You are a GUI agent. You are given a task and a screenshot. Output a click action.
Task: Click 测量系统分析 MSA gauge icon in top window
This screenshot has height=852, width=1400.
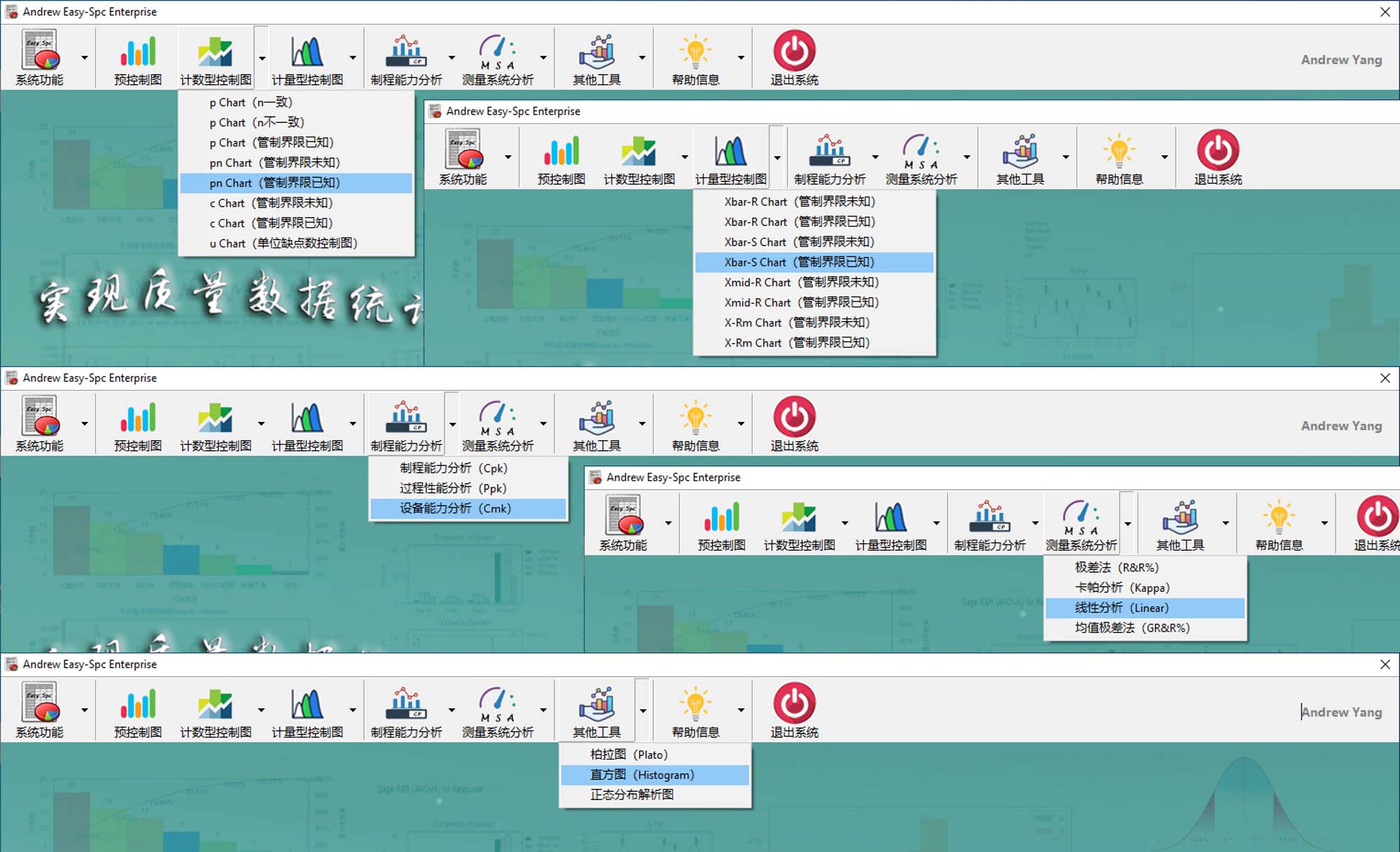point(497,51)
